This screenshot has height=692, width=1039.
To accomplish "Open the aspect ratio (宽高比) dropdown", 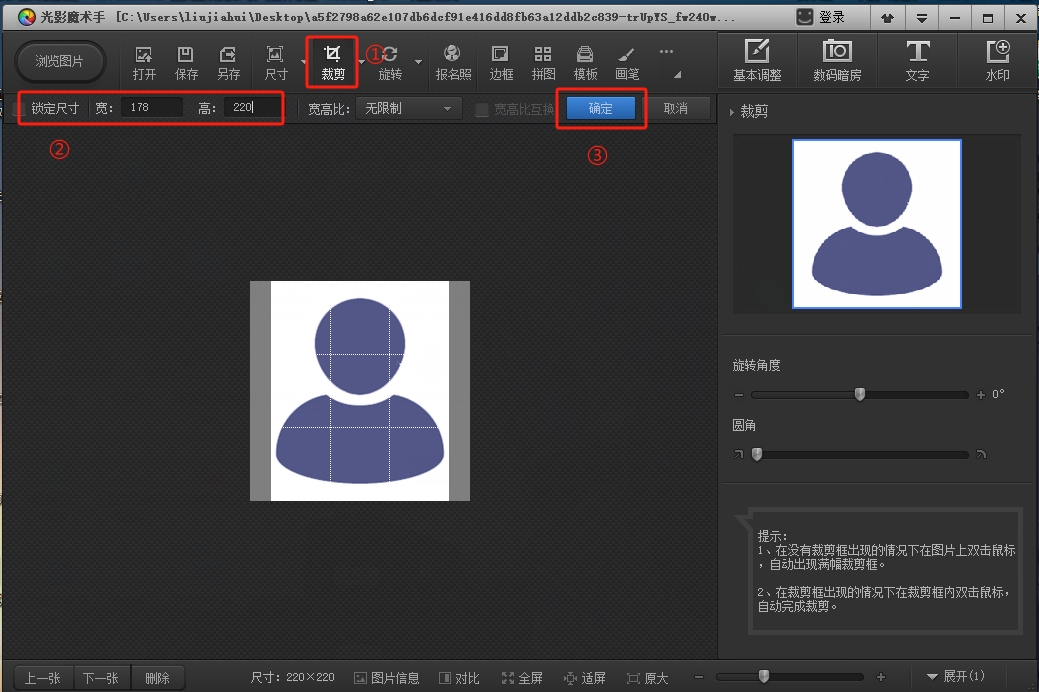I will [x=408, y=108].
